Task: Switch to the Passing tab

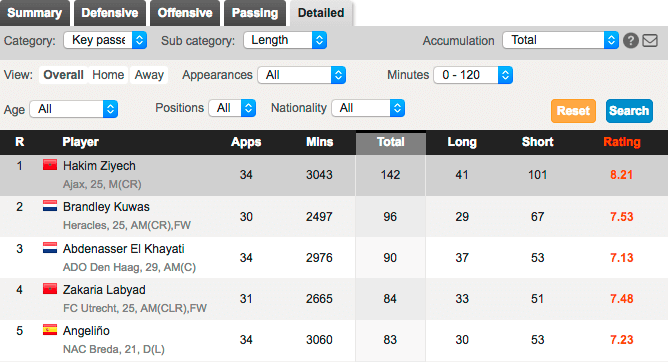Action: [x=255, y=13]
